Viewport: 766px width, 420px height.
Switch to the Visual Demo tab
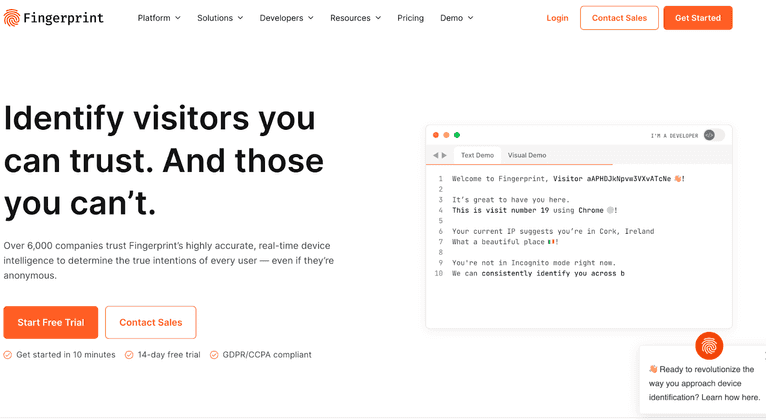coord(527,155)
